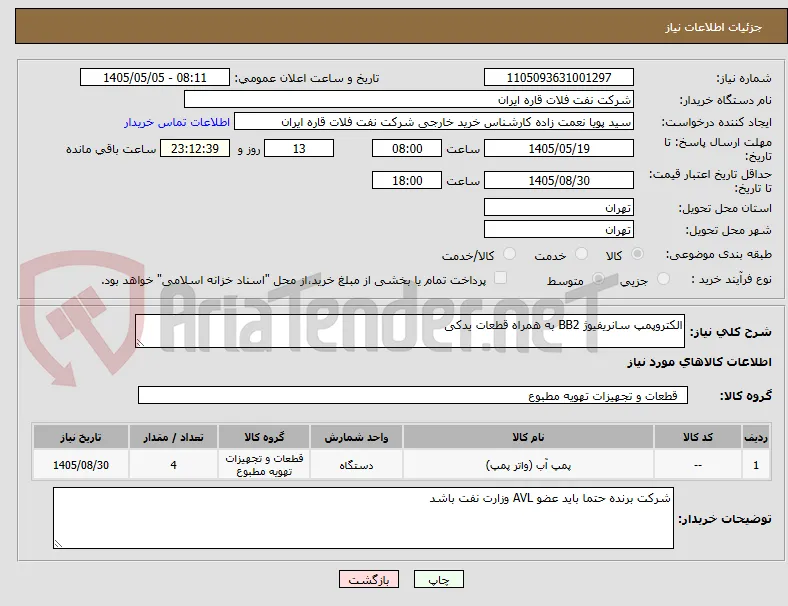The width and height of the screenshot is (788, 606).
Task: Click the request creator field سید پویا نعمت زاده
Action: (434, 122)
